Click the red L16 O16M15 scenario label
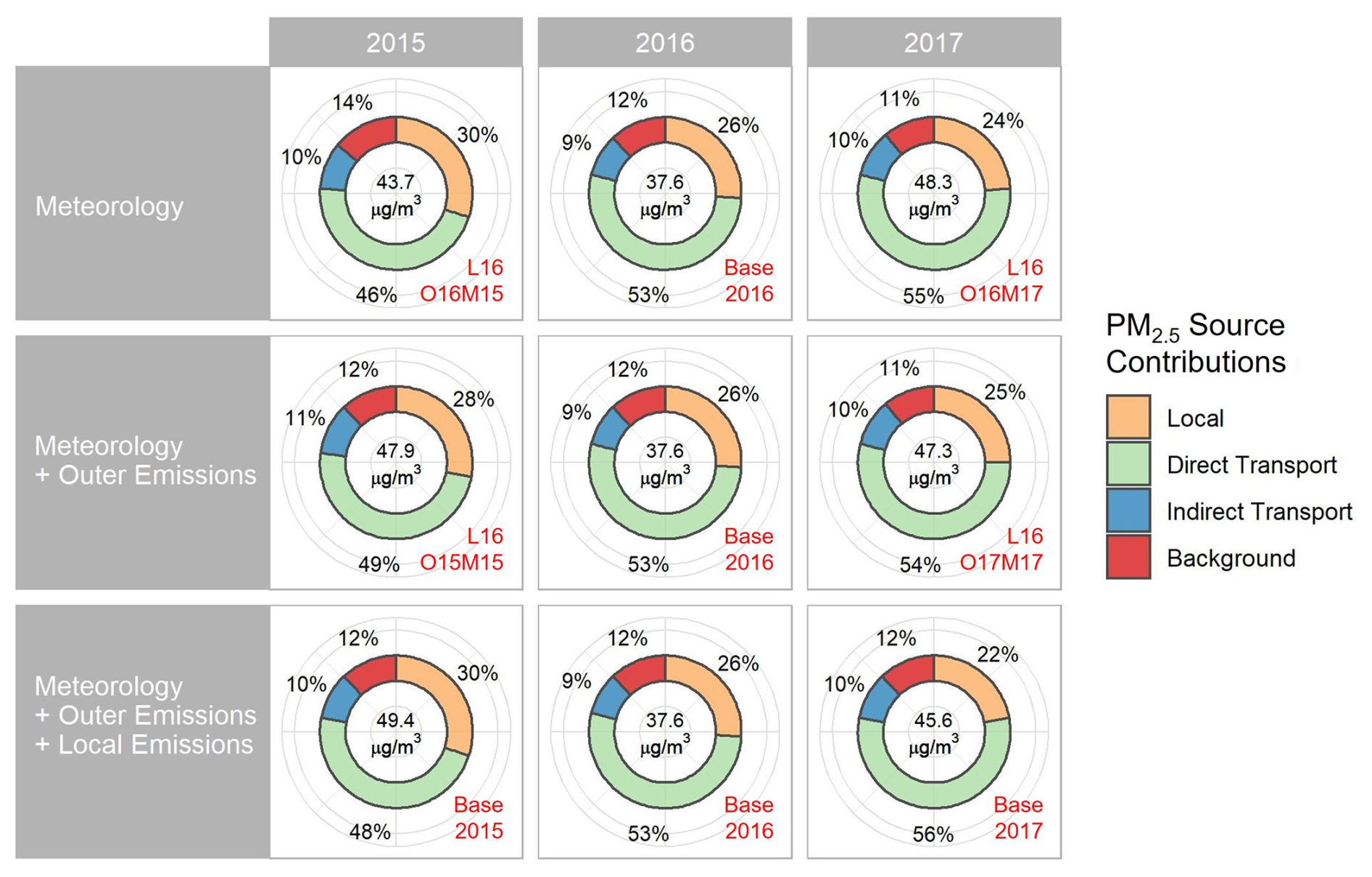This screenshot has width=1372, height=877. 463,281
